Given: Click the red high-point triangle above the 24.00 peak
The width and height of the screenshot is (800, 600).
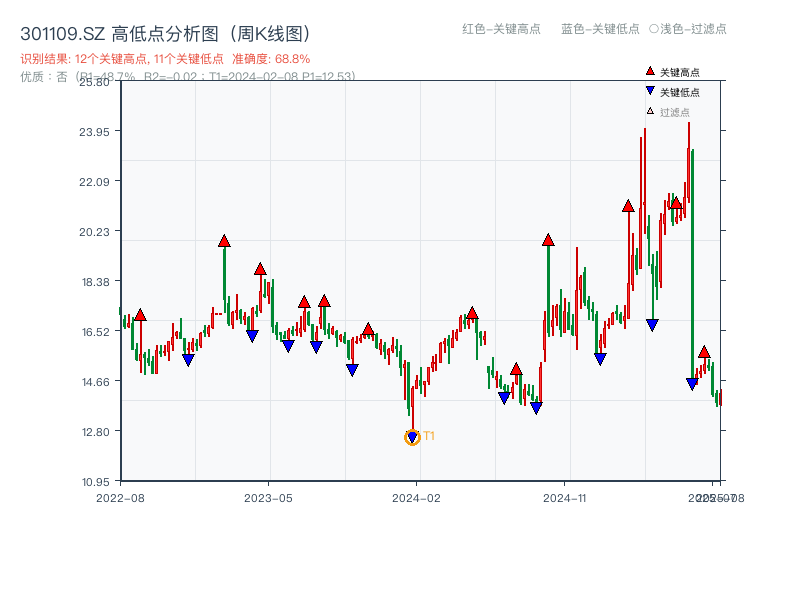Looking at the screenshot, I should (627, 206).
